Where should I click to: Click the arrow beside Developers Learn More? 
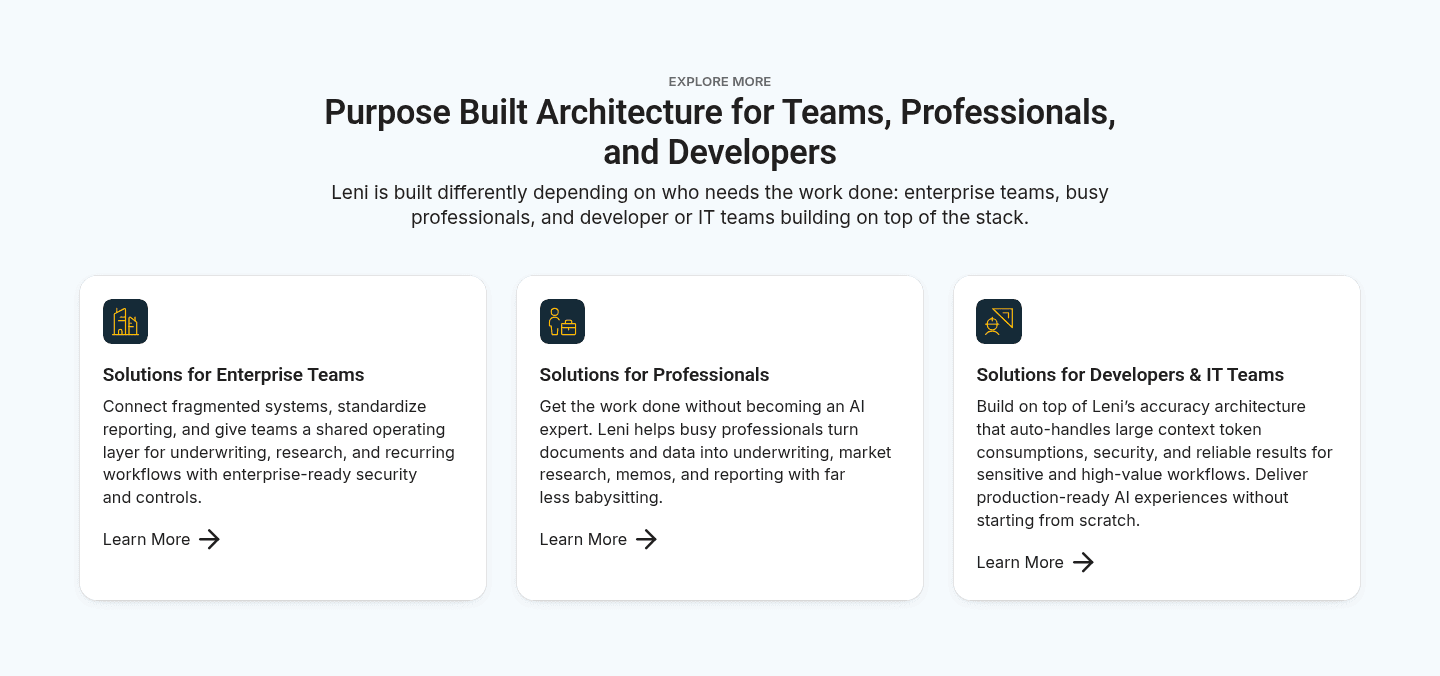[x=1083, y=562]
